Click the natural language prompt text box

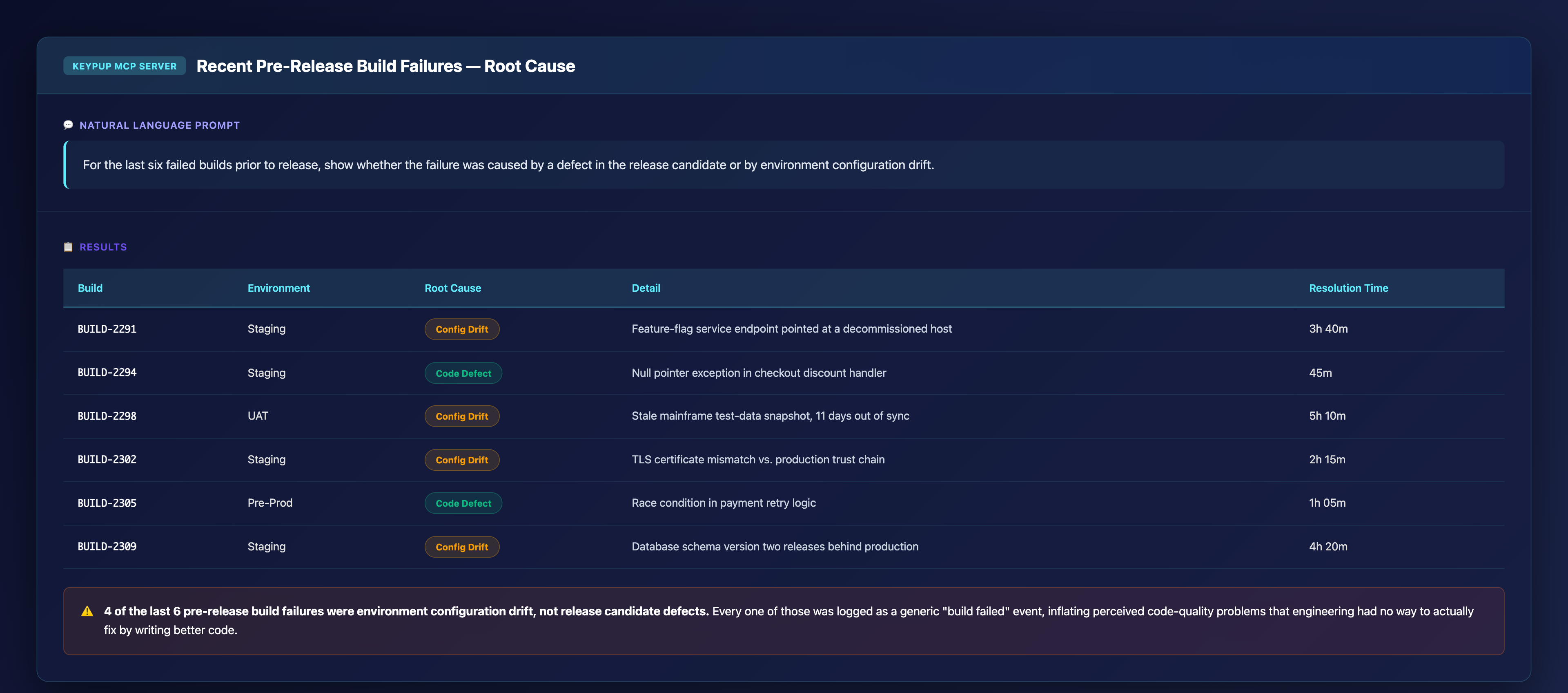pos(784,165)
